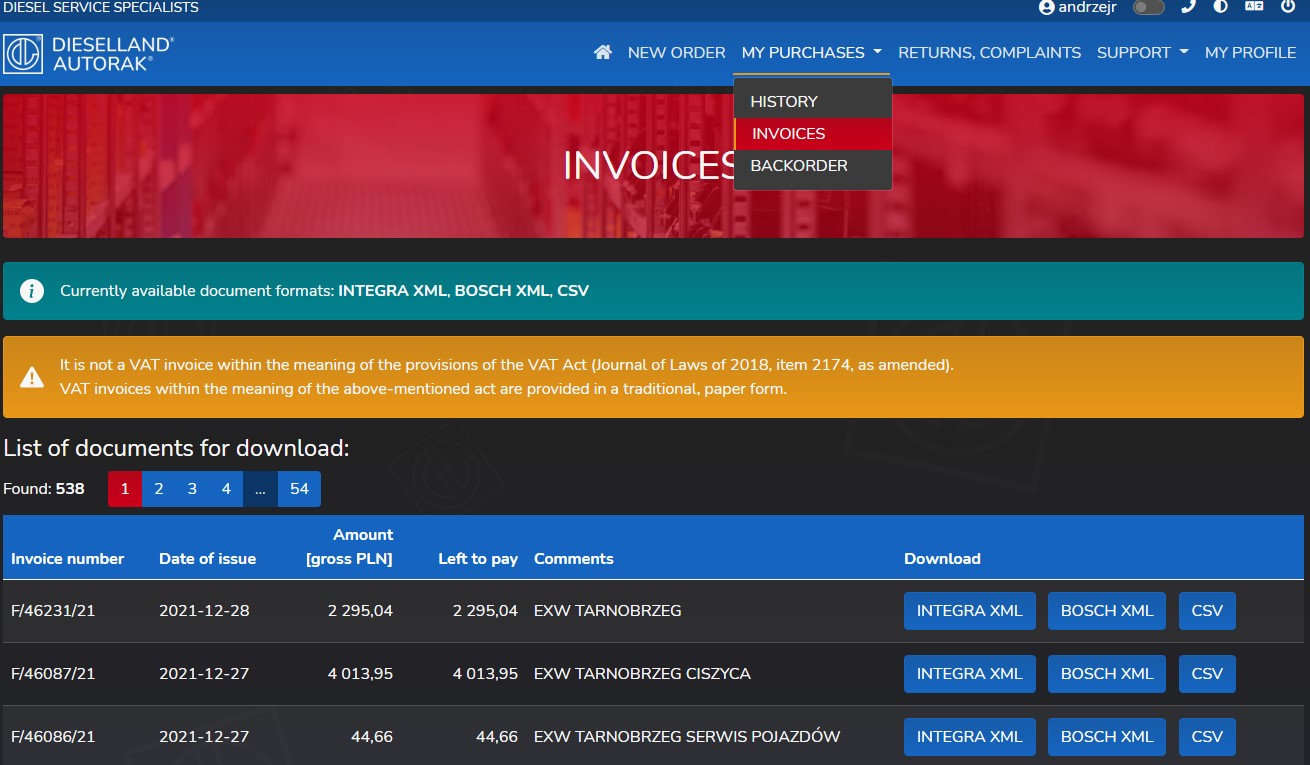Expand the MY PURCHASES dropdown
This screenshot has height=765, width=1310.
pos(812,52)
